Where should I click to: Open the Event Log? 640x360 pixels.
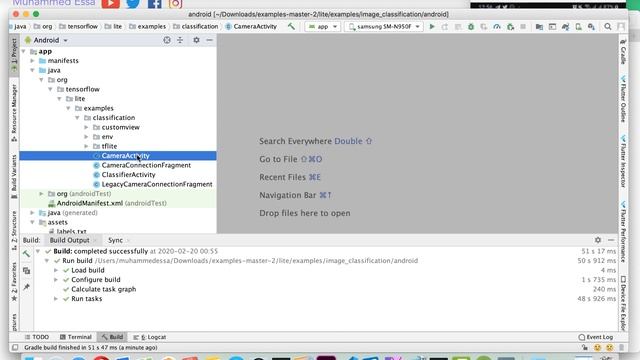pyautogui.click(x=596, y=337)
